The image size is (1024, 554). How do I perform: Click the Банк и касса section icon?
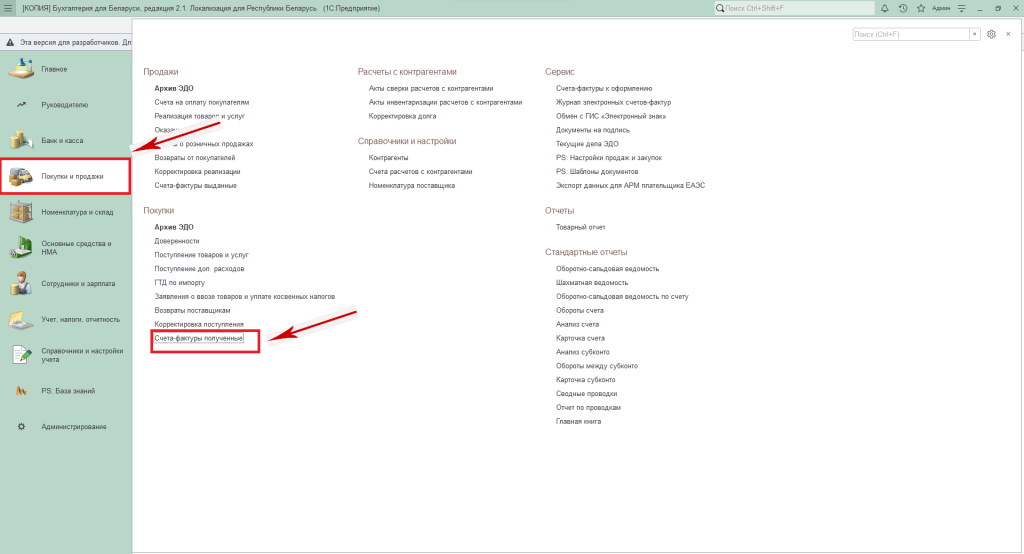tap(21, 140)
